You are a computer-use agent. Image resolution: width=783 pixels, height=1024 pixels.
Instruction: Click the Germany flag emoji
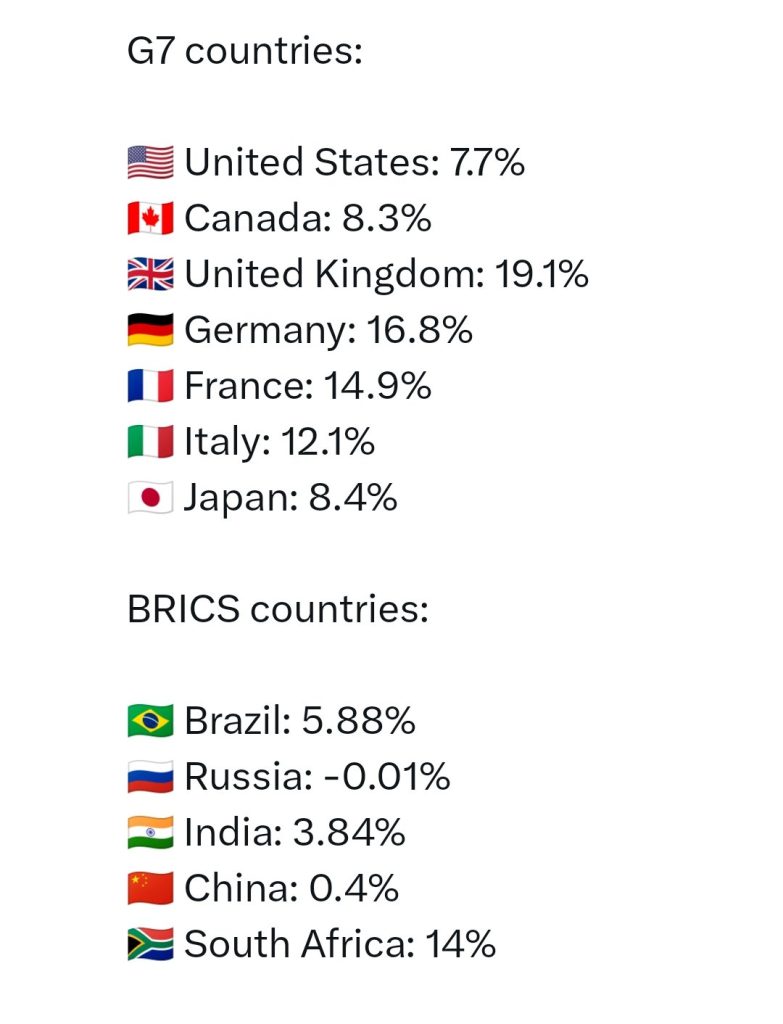pyautogui.click(x=150, y=330)
